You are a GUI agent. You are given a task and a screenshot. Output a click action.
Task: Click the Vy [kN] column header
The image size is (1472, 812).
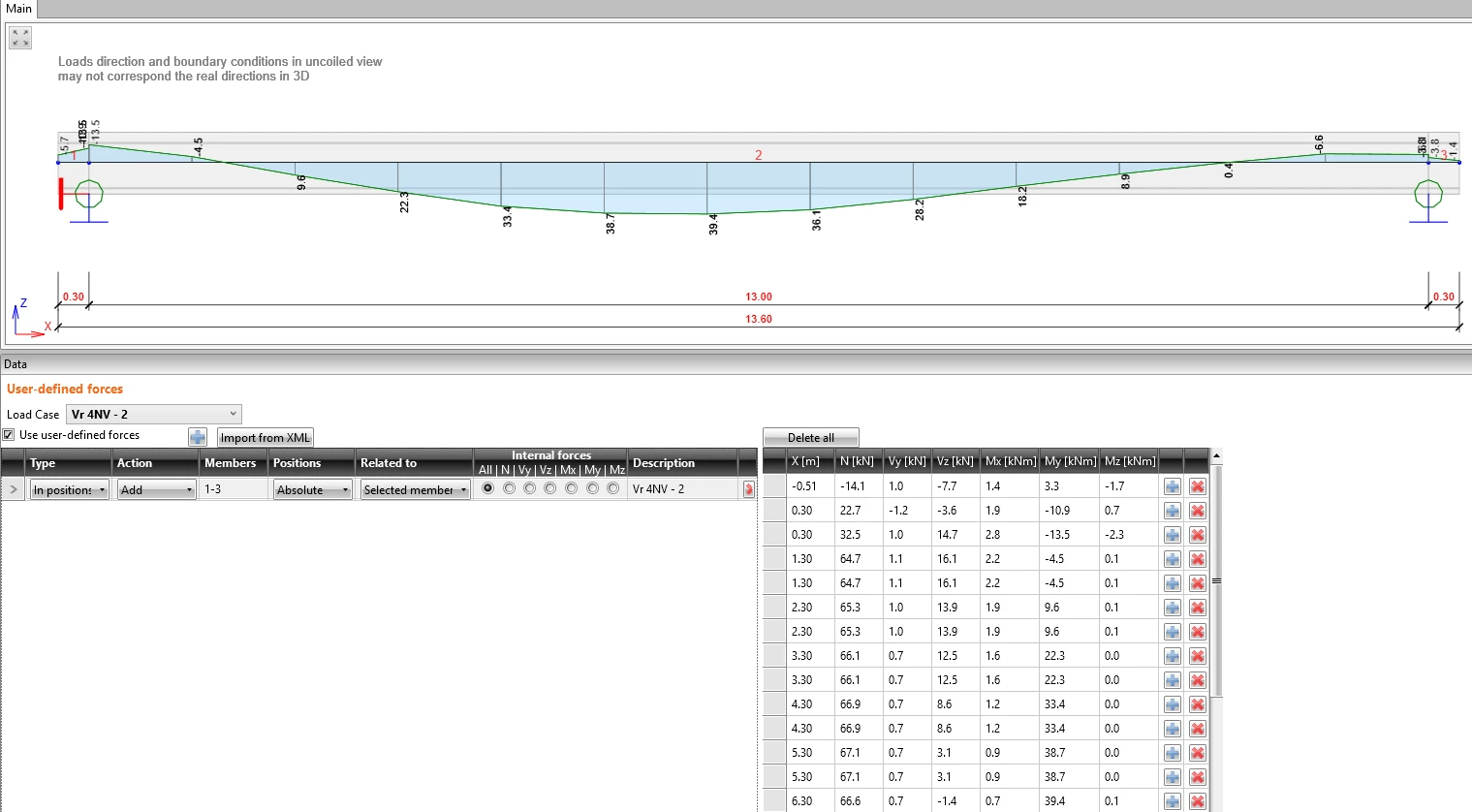point(907,461)
